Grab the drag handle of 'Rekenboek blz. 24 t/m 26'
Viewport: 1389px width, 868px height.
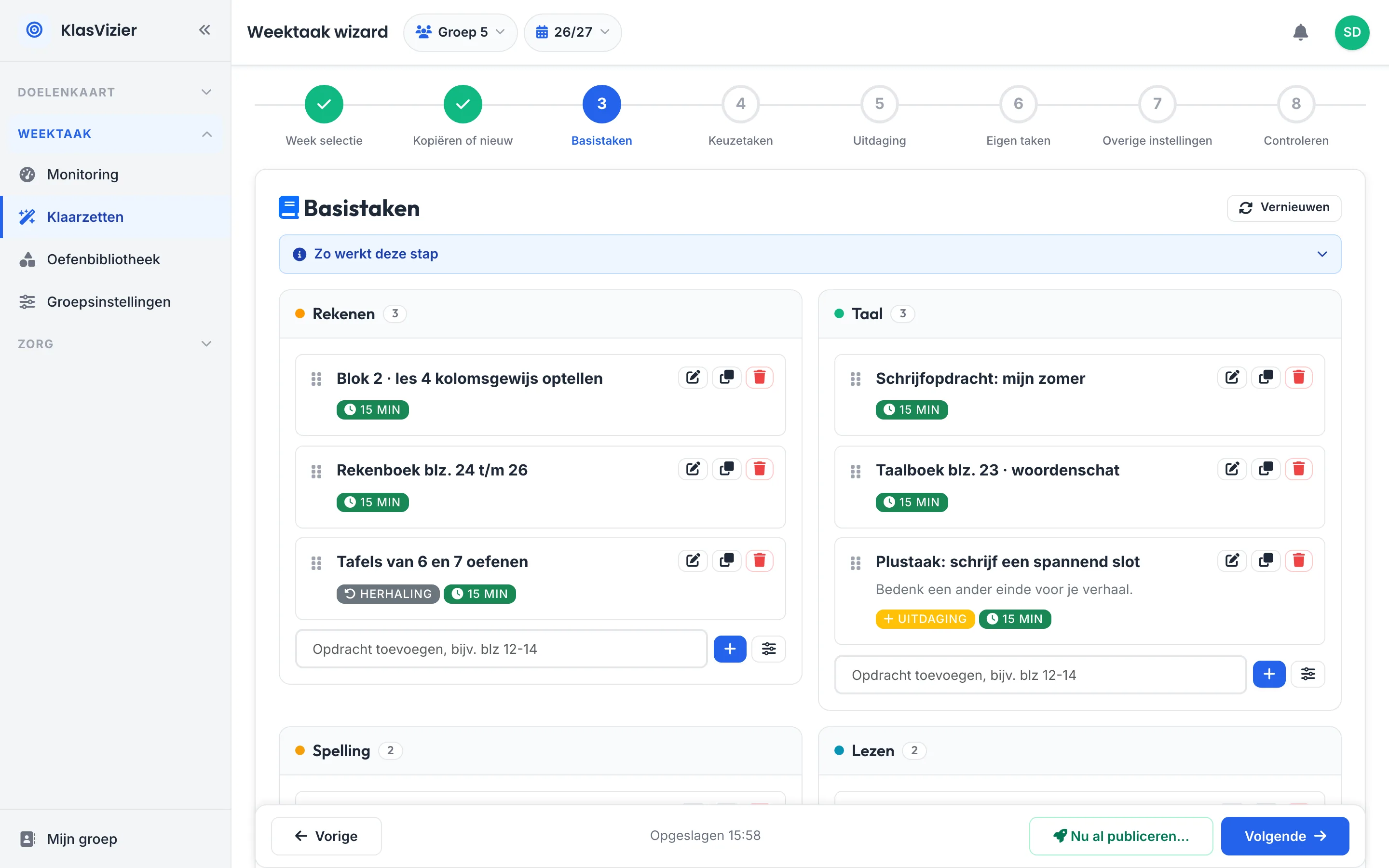pyautogui.click(x=316, y=471)
